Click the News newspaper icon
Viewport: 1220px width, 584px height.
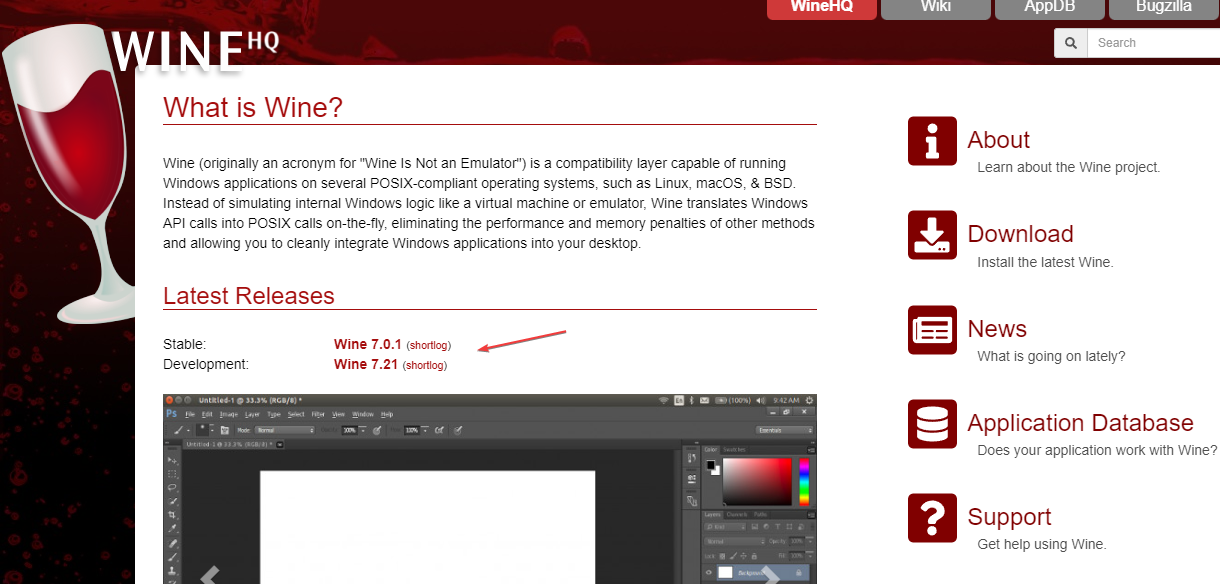[x=932, y=330]
